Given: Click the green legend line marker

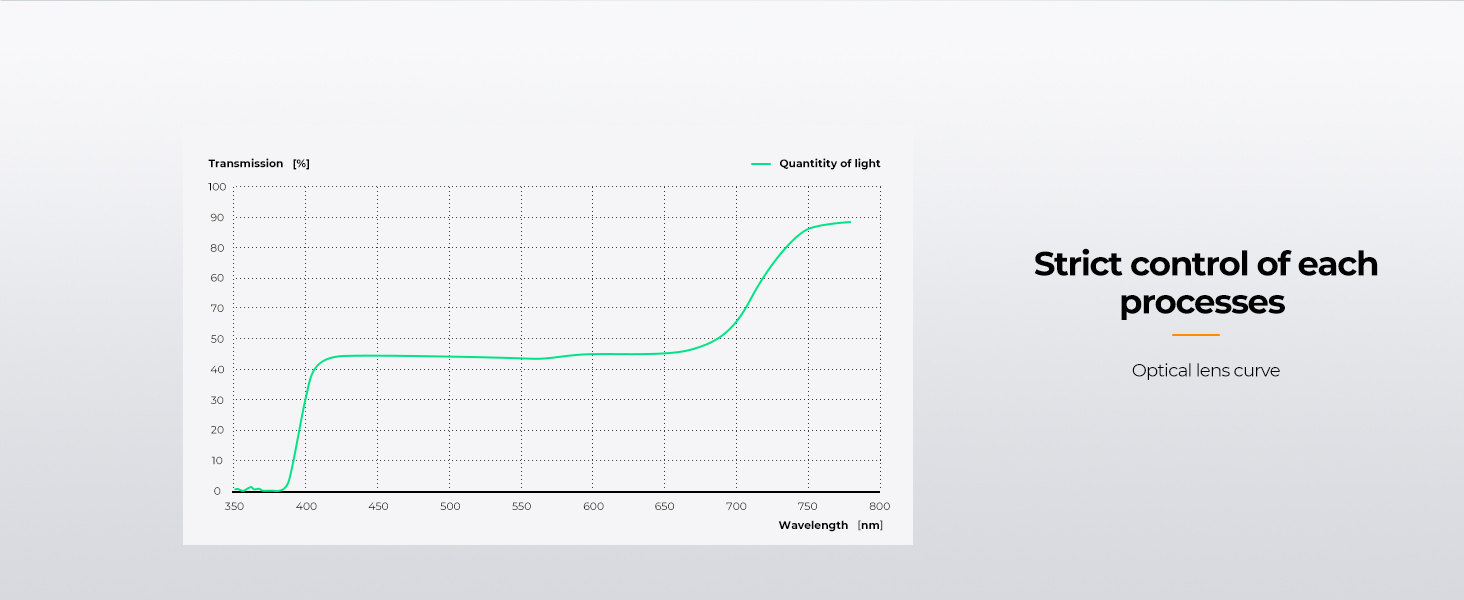Looking at the screenshot, I should (x=761, y=164).
